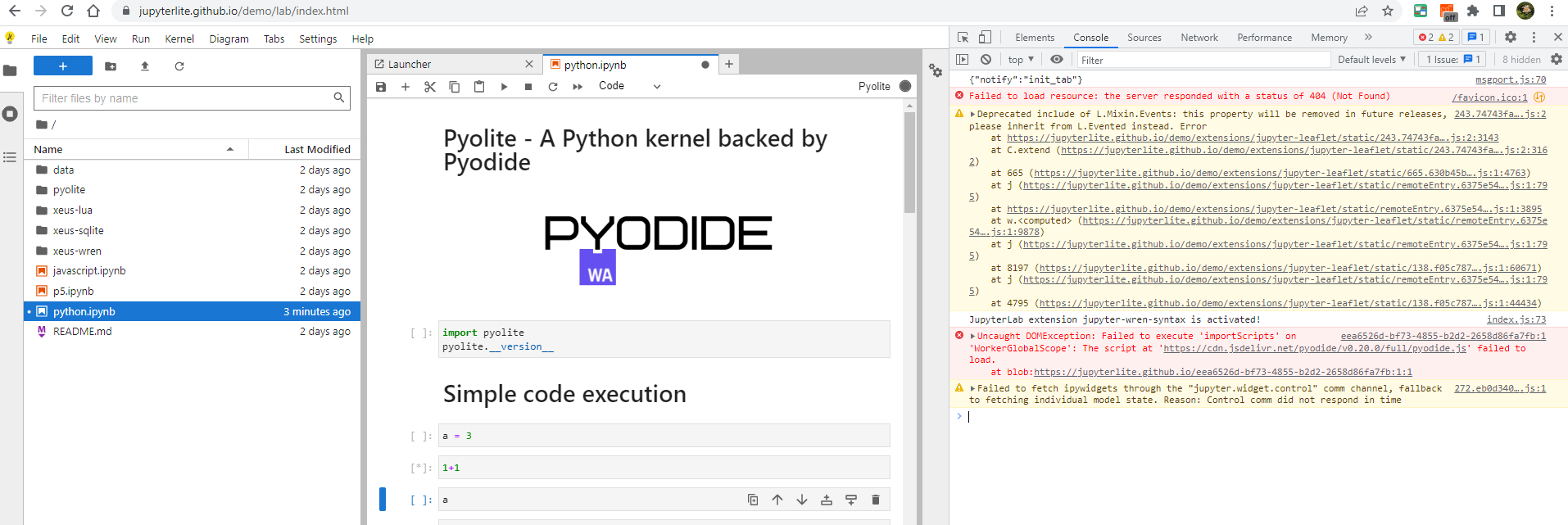Toggle live expression eye icon
Viewport: 1568px width, 525px height.
[1057, 59]
